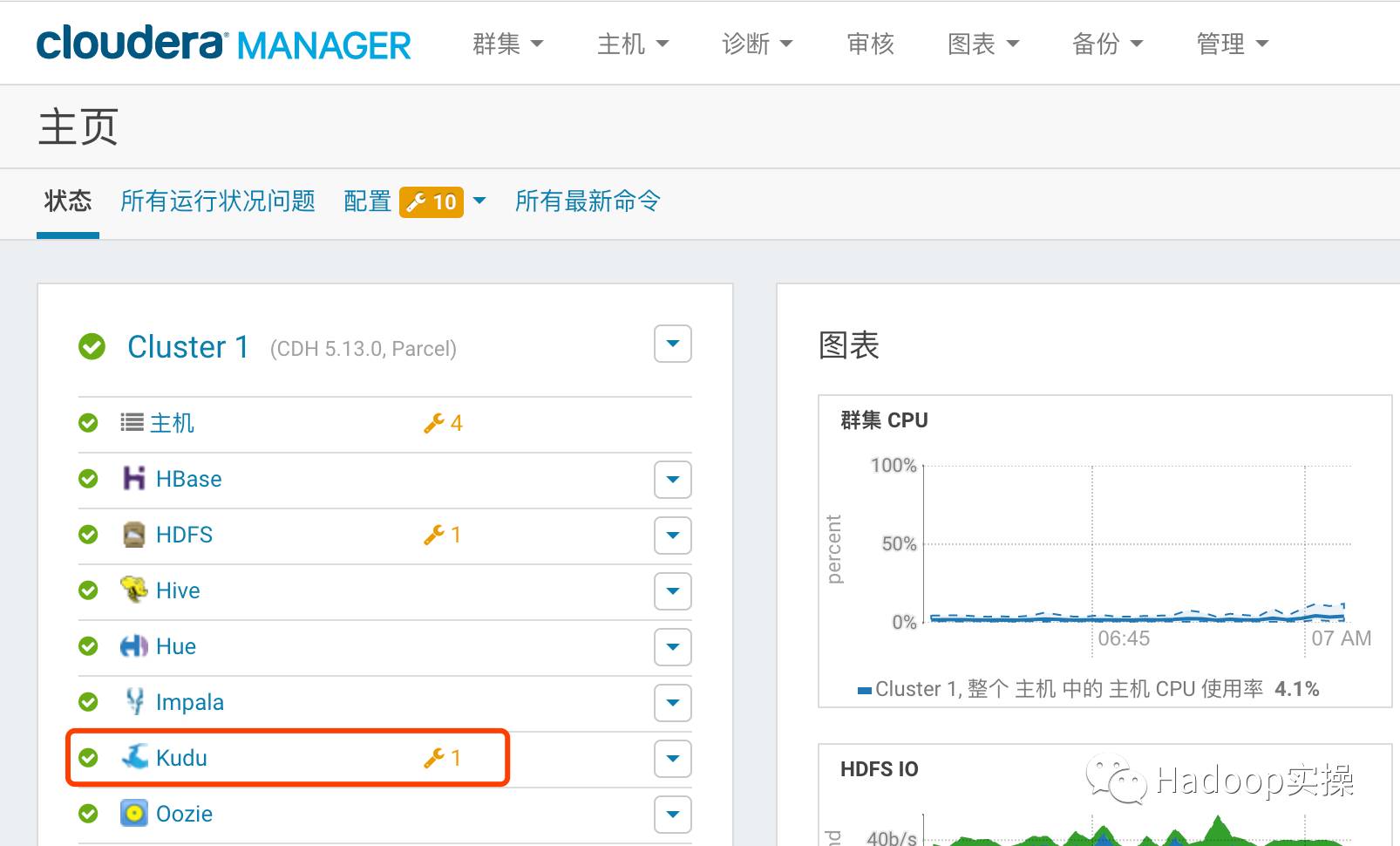1400x846 pixels.
Task: Switch to 配置 tab
Action: coord(368,201)
